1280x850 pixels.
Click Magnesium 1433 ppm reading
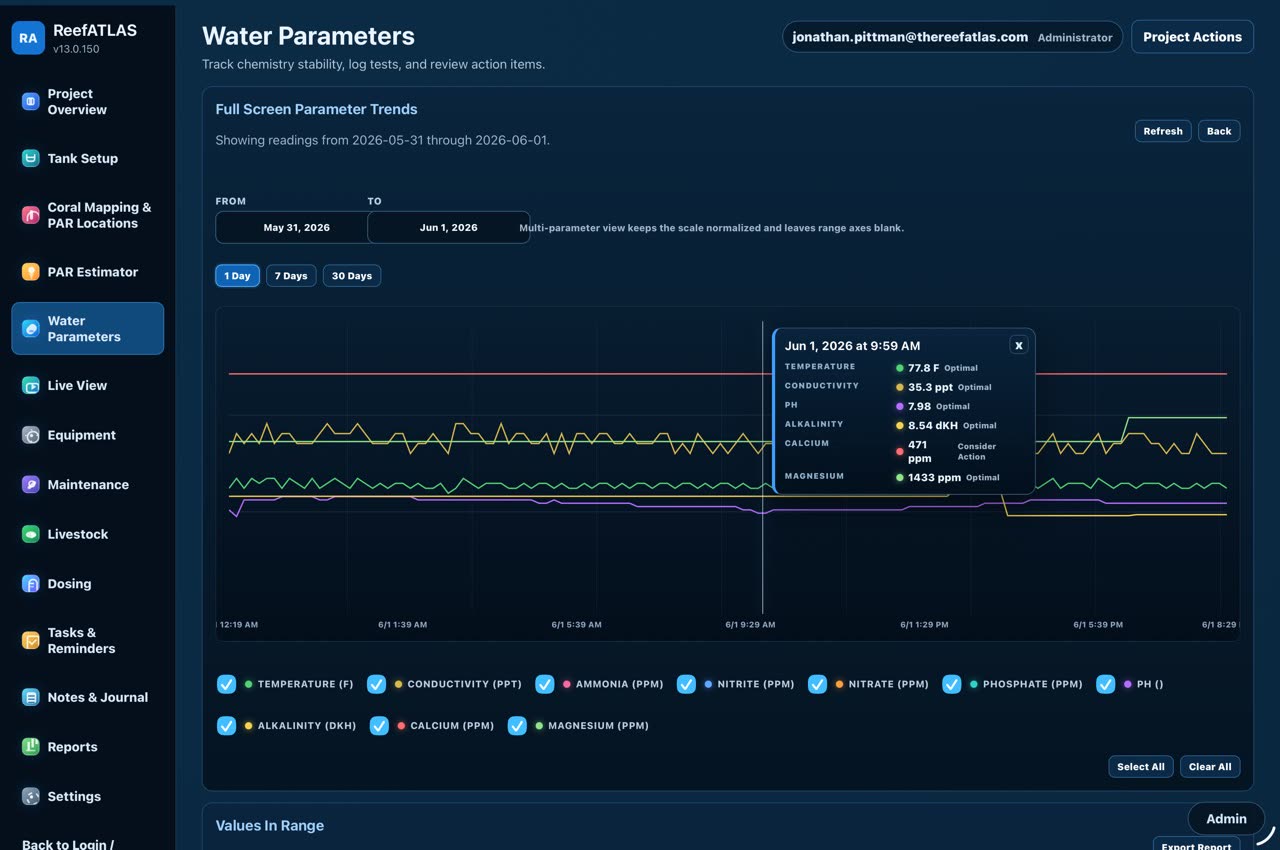tap(934, 477)
